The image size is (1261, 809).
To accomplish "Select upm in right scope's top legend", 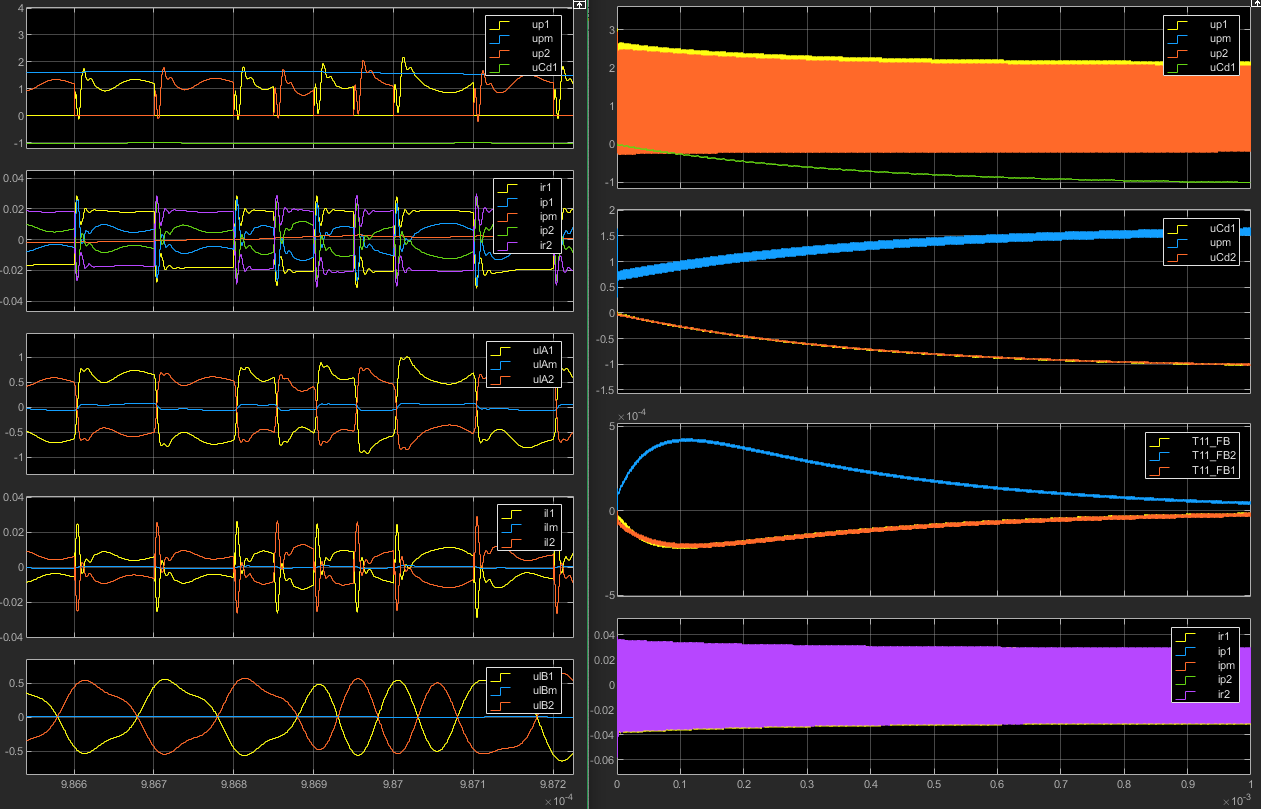I will (1219, 38).
